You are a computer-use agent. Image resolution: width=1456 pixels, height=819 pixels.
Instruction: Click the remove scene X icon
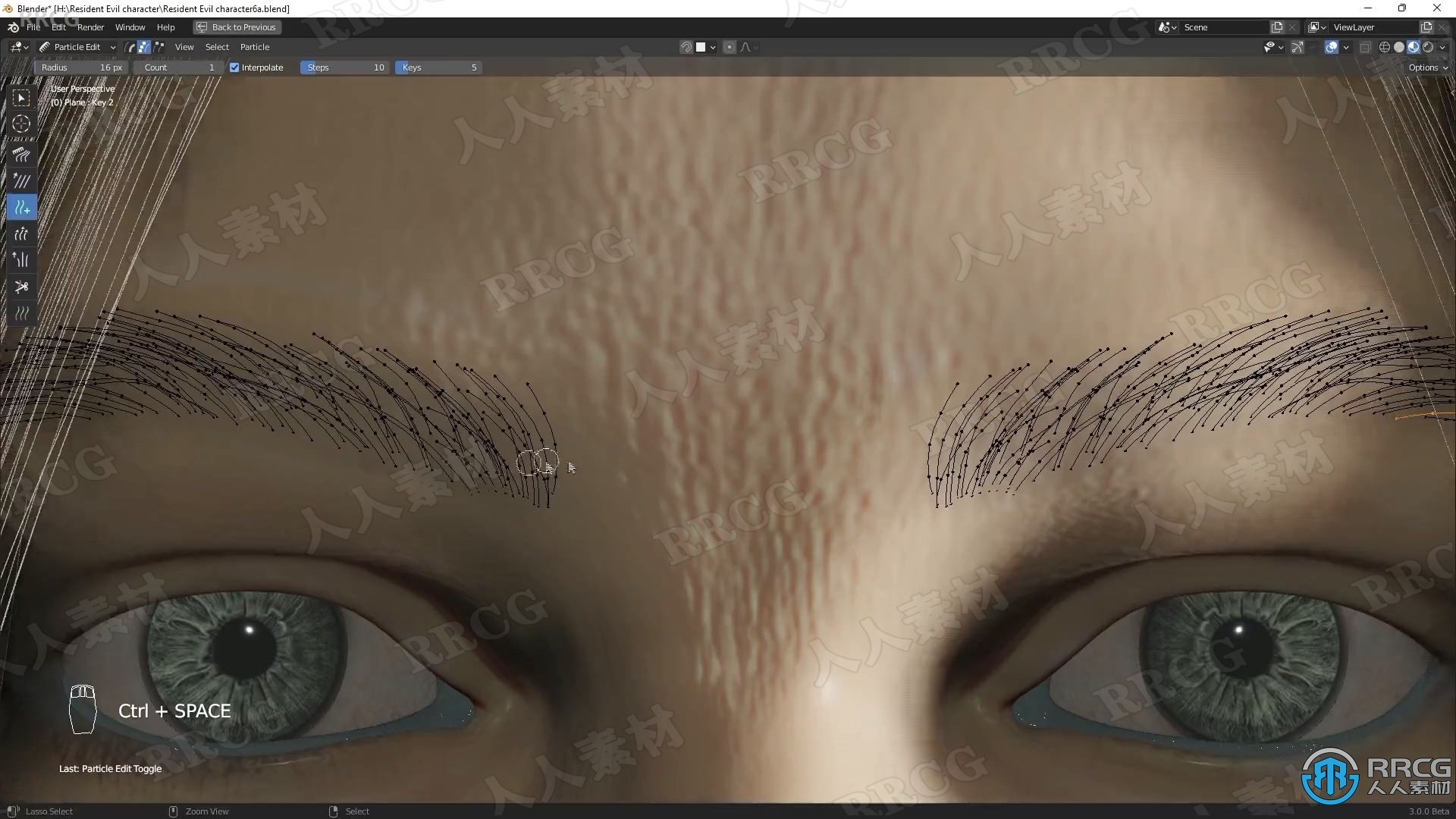tap(1292, 27)
